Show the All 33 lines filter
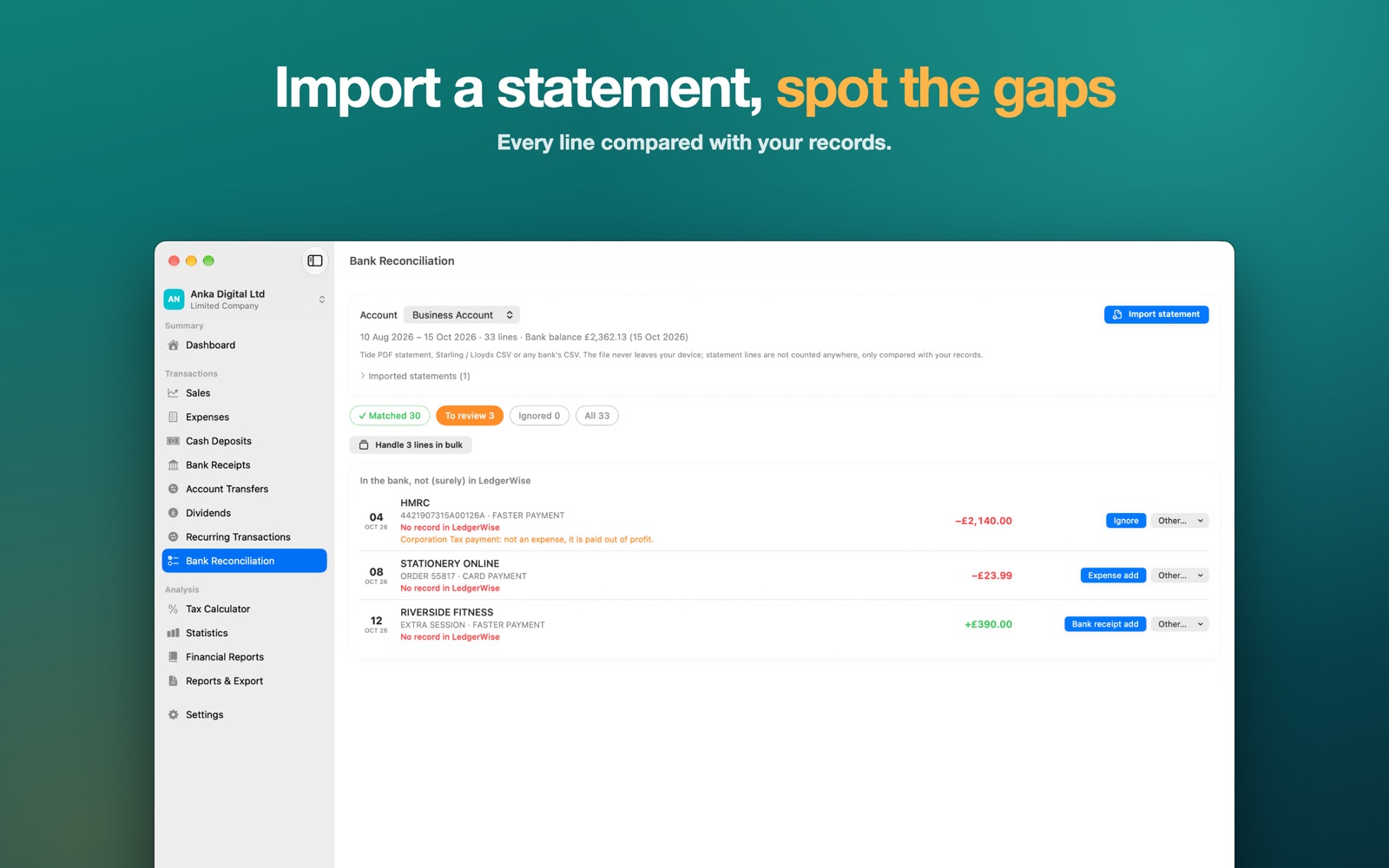Screen dimensions: 1389x868 point(597,416)
